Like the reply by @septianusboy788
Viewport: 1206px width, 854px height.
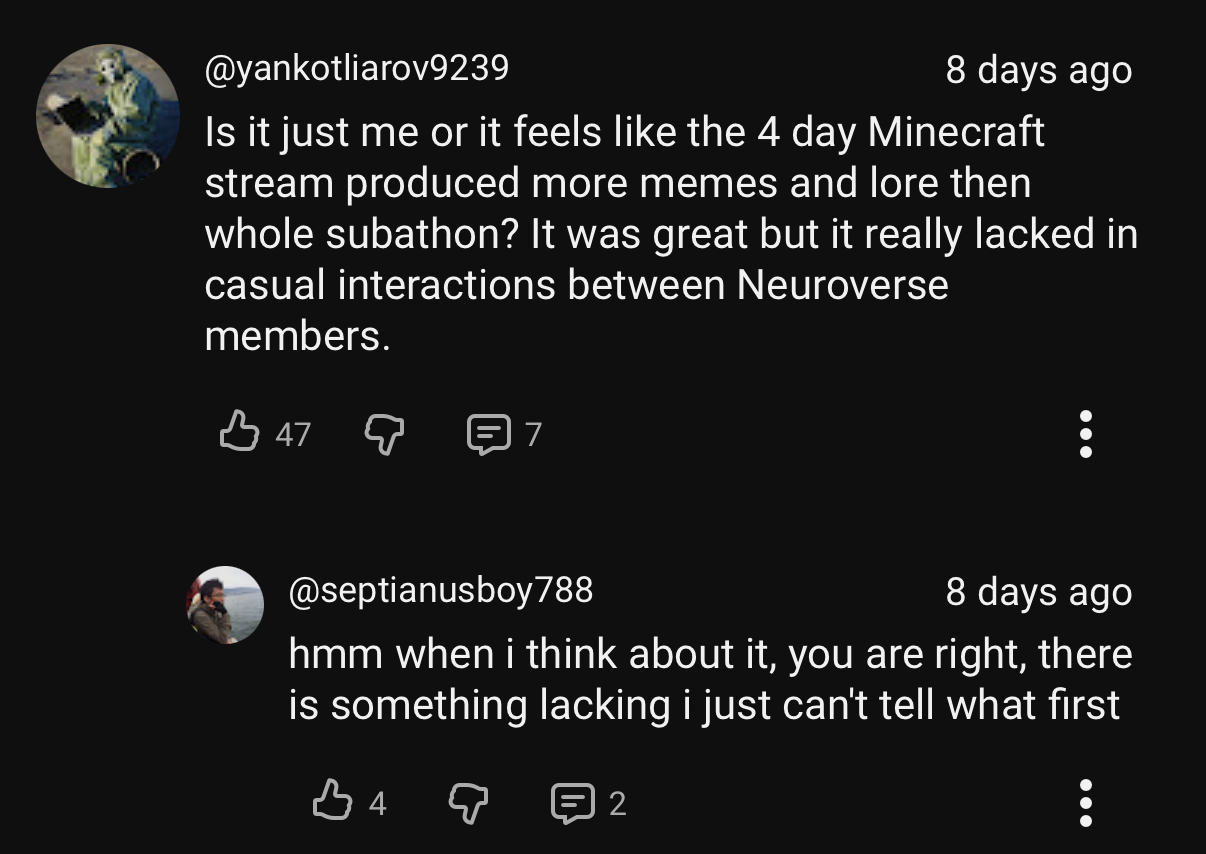pyautogui.click(x=332, y=802)
